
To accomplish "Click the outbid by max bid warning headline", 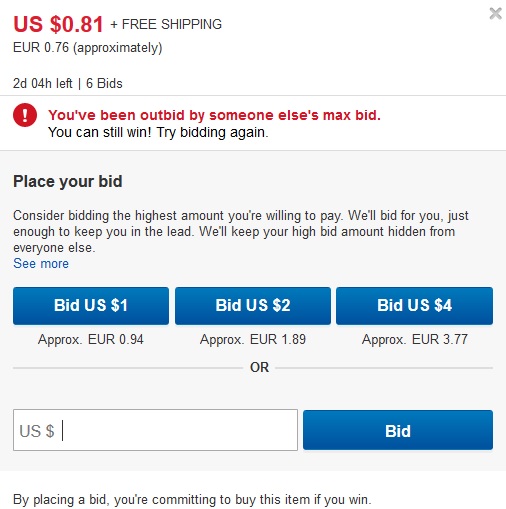I will [x=214, y=115].
